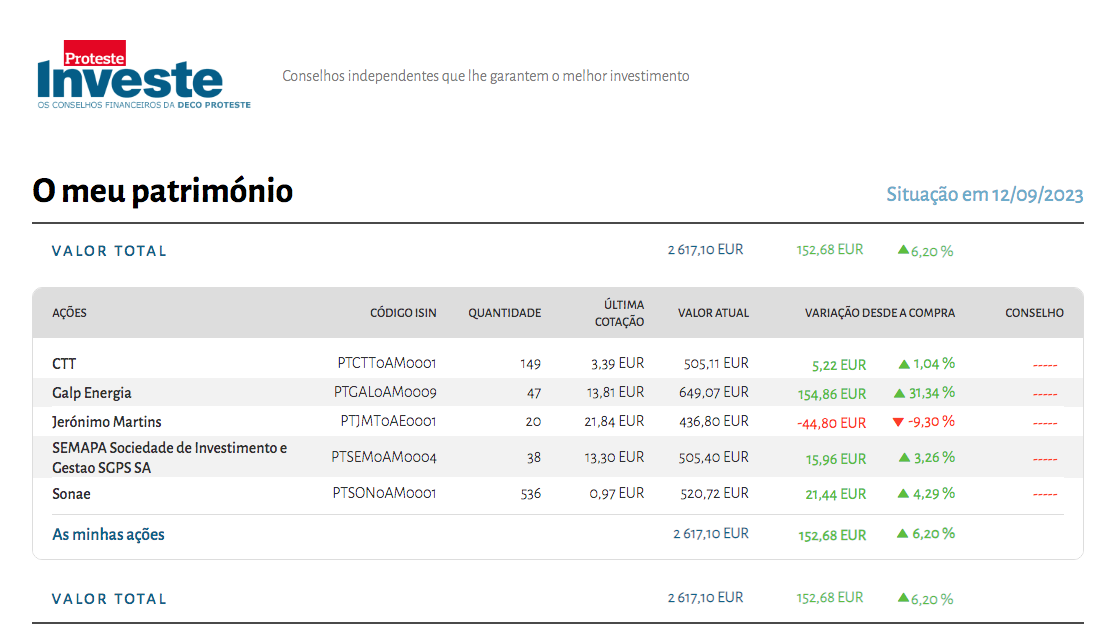Click the Conselho dashes for Jerónimo Martins
Image resolution: width=1106 pixels, height=637 pixels.
pos(1045,423)
